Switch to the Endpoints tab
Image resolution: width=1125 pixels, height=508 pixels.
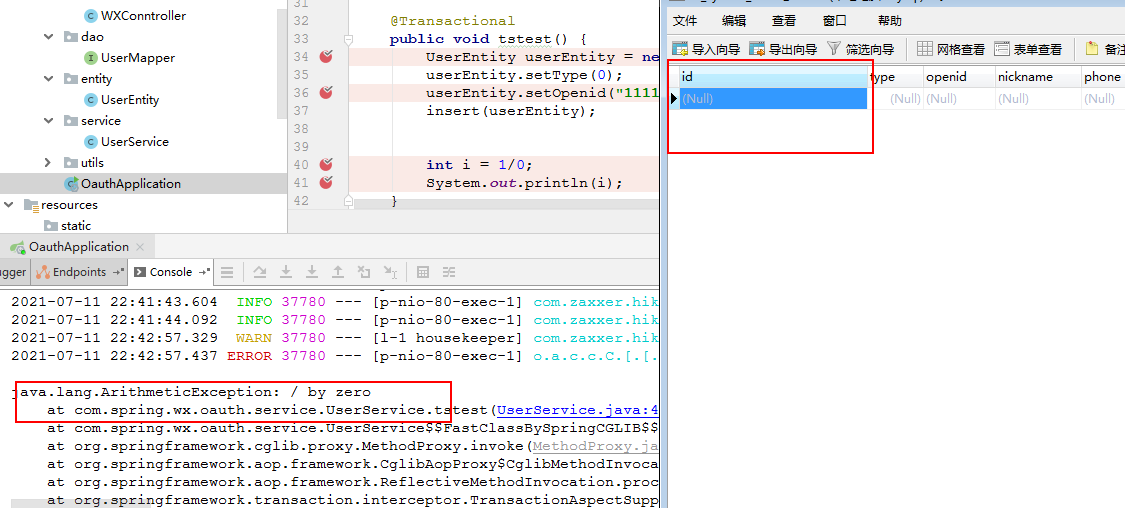coord(80,272)
